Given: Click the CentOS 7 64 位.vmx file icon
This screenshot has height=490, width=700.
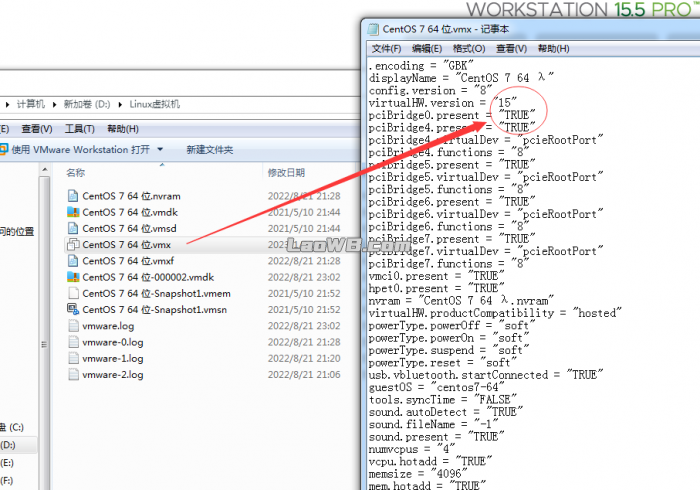Looking at the screenshot, I should 73,245.
